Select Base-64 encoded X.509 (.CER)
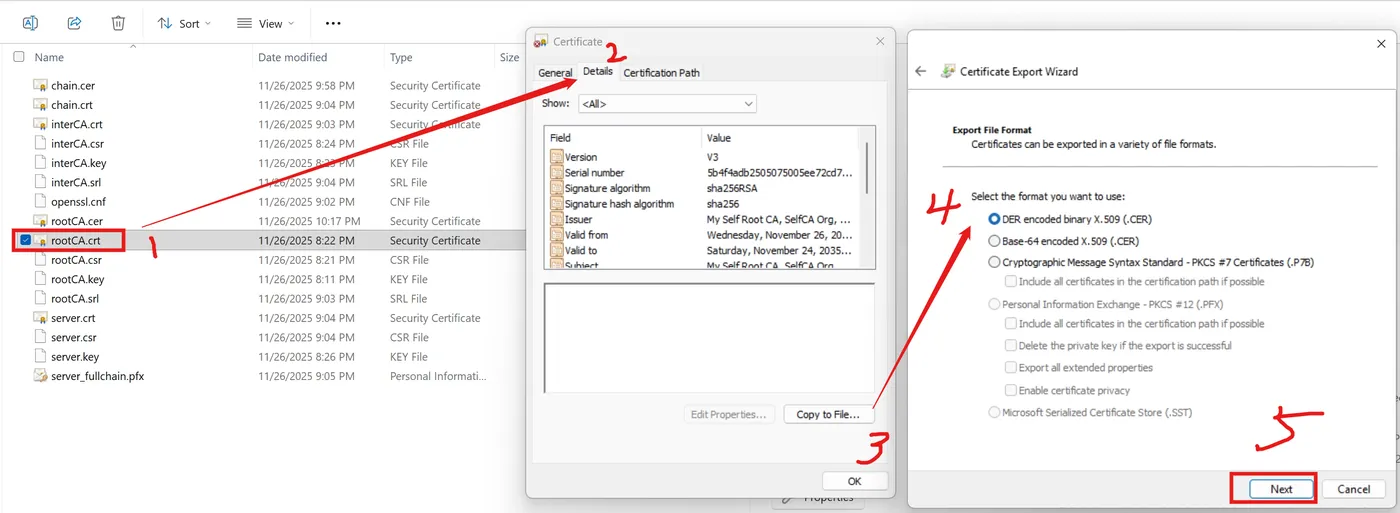The image size is (1400, 513). pyautogui.click(x=994, y=241)
